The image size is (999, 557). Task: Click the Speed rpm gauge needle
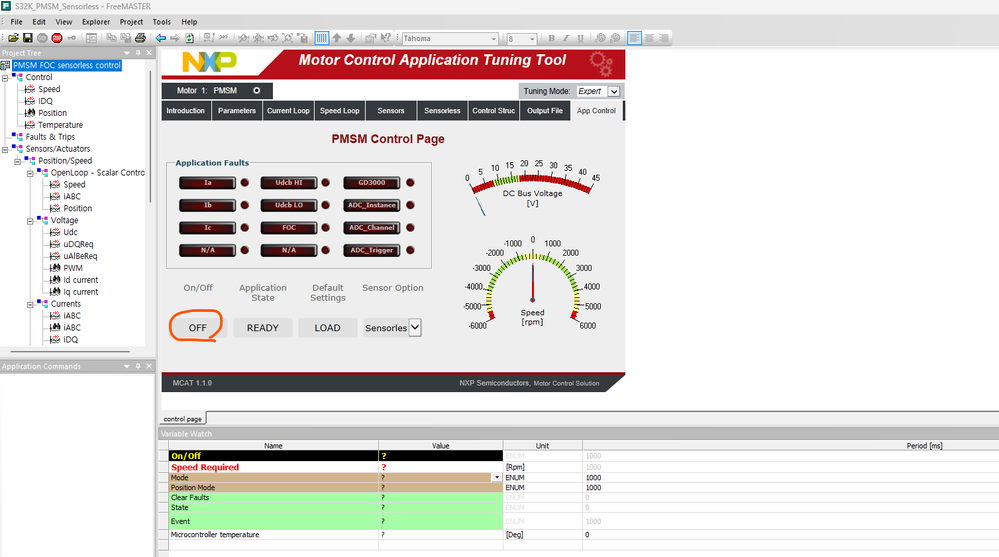(x=533, y=282)
